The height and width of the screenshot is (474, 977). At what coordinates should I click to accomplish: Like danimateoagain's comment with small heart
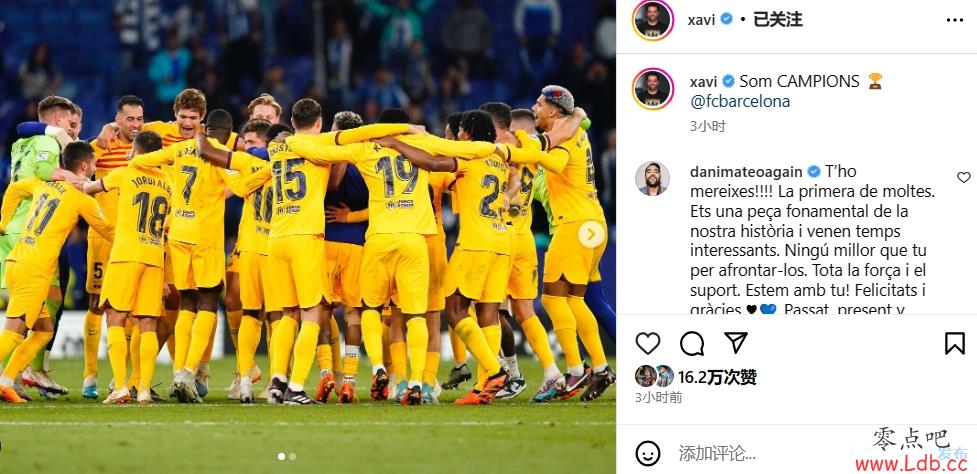(x=963, y=178)
